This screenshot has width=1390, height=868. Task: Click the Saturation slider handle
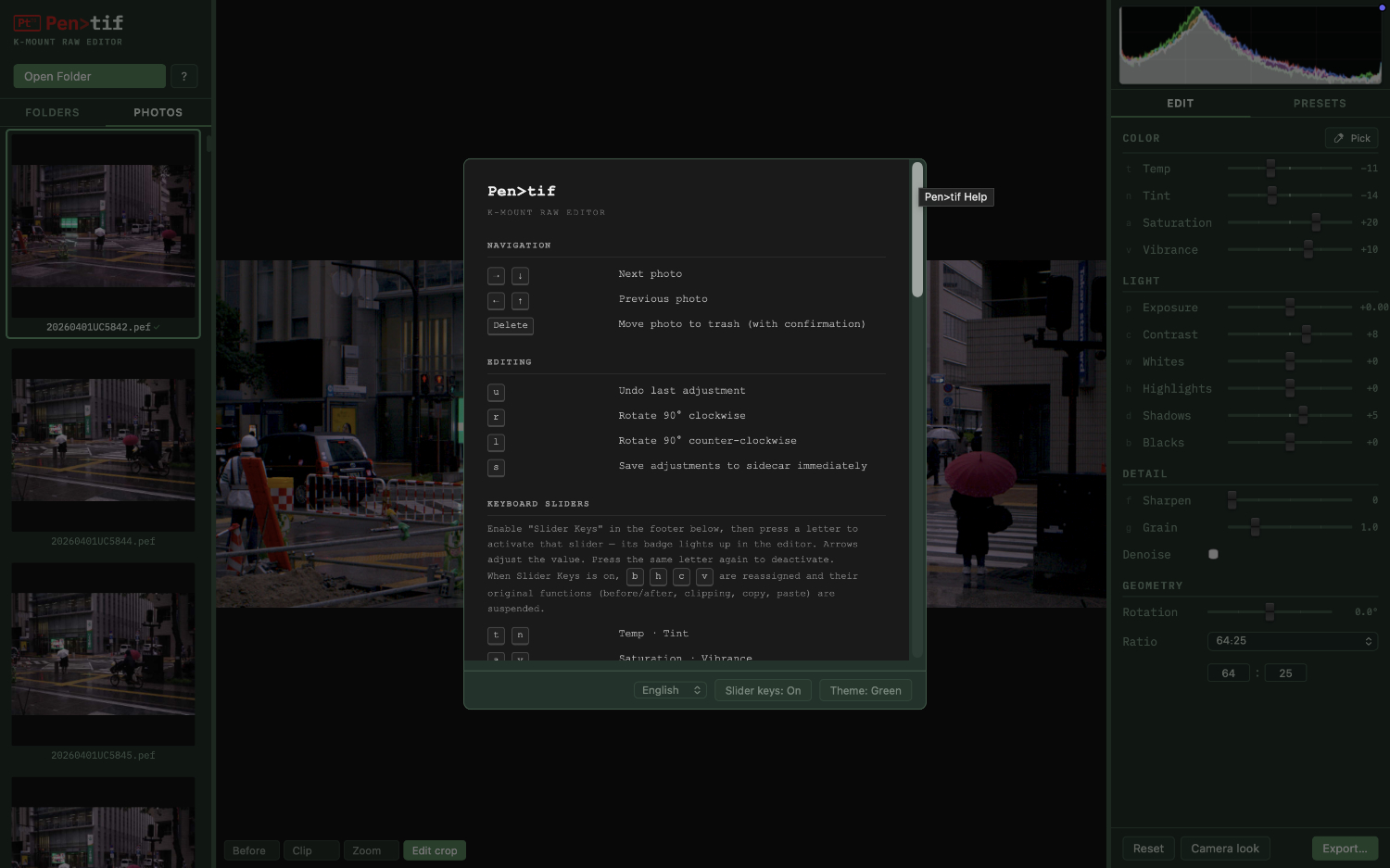tap(1316, 222)
